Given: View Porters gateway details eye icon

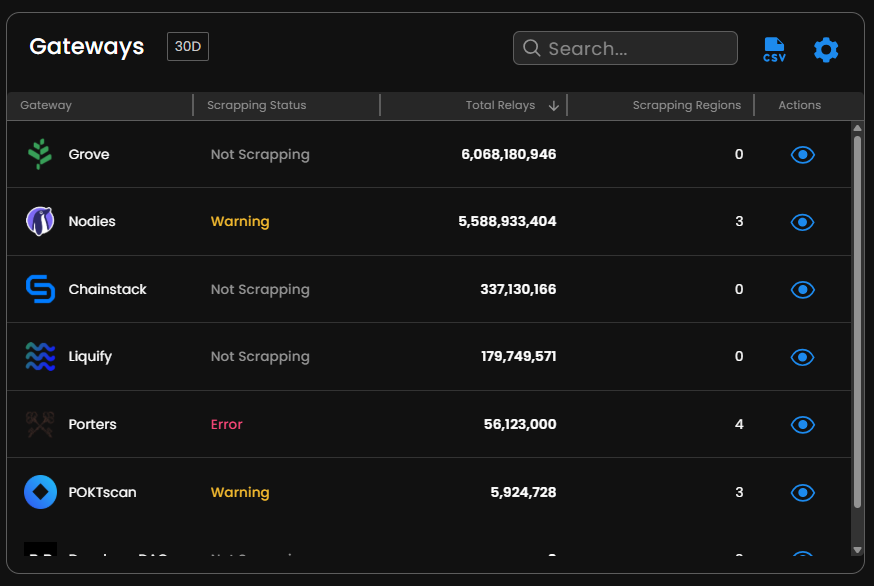Looking at the screenshot, I should click(x=803, y=424).
